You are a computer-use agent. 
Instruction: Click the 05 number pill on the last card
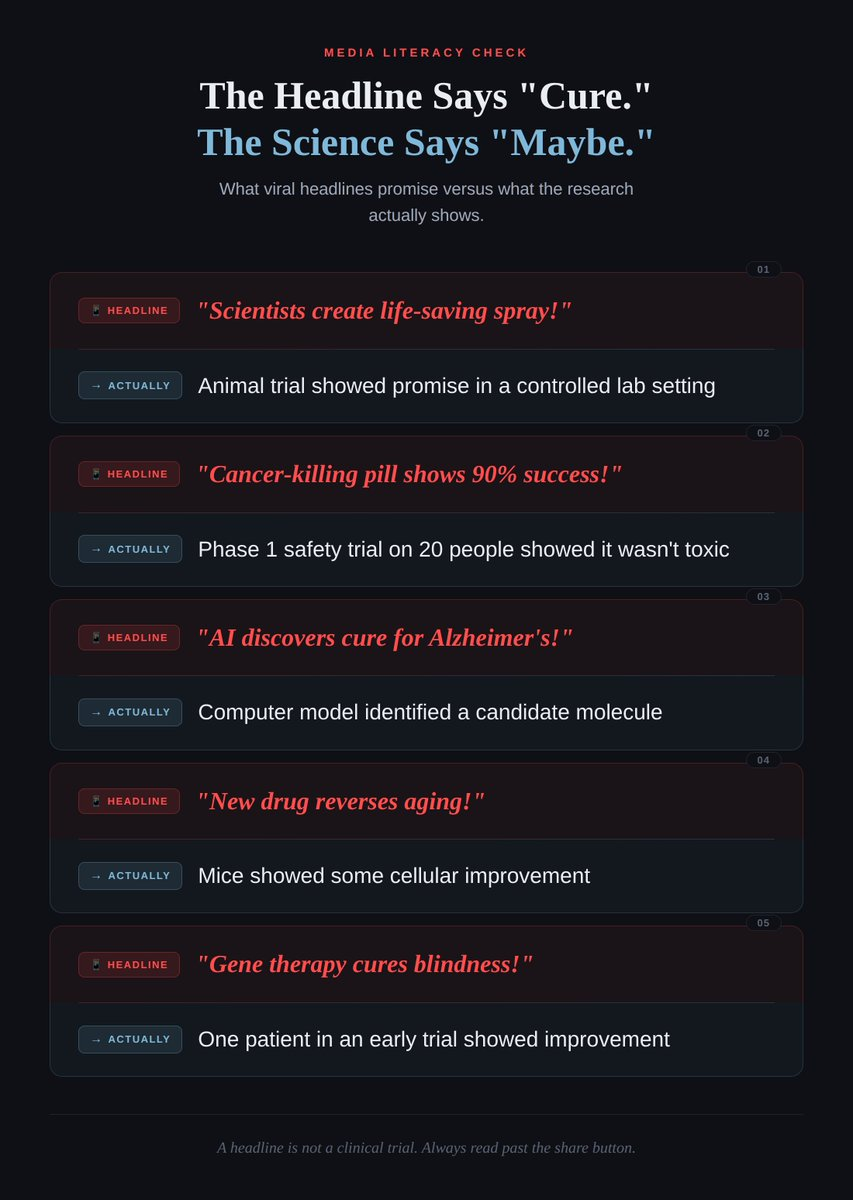763,922
